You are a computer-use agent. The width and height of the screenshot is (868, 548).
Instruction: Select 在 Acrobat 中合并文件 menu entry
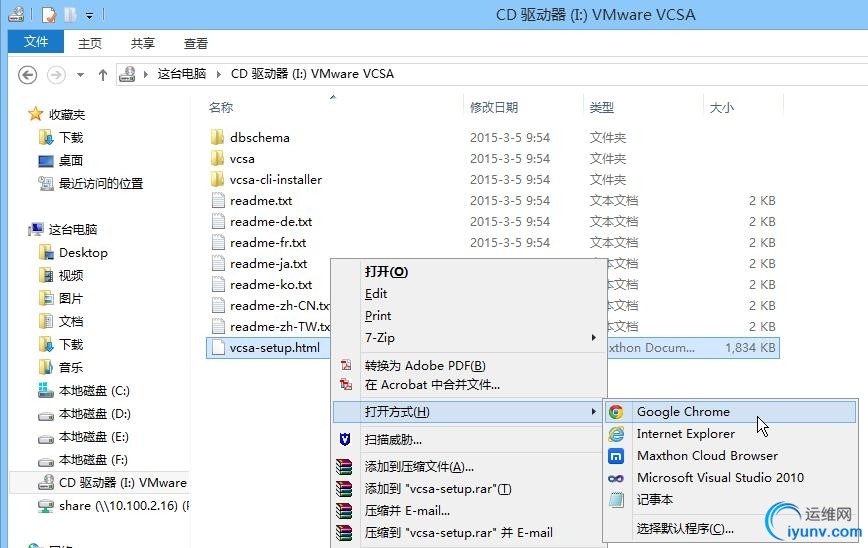point(432,384)
